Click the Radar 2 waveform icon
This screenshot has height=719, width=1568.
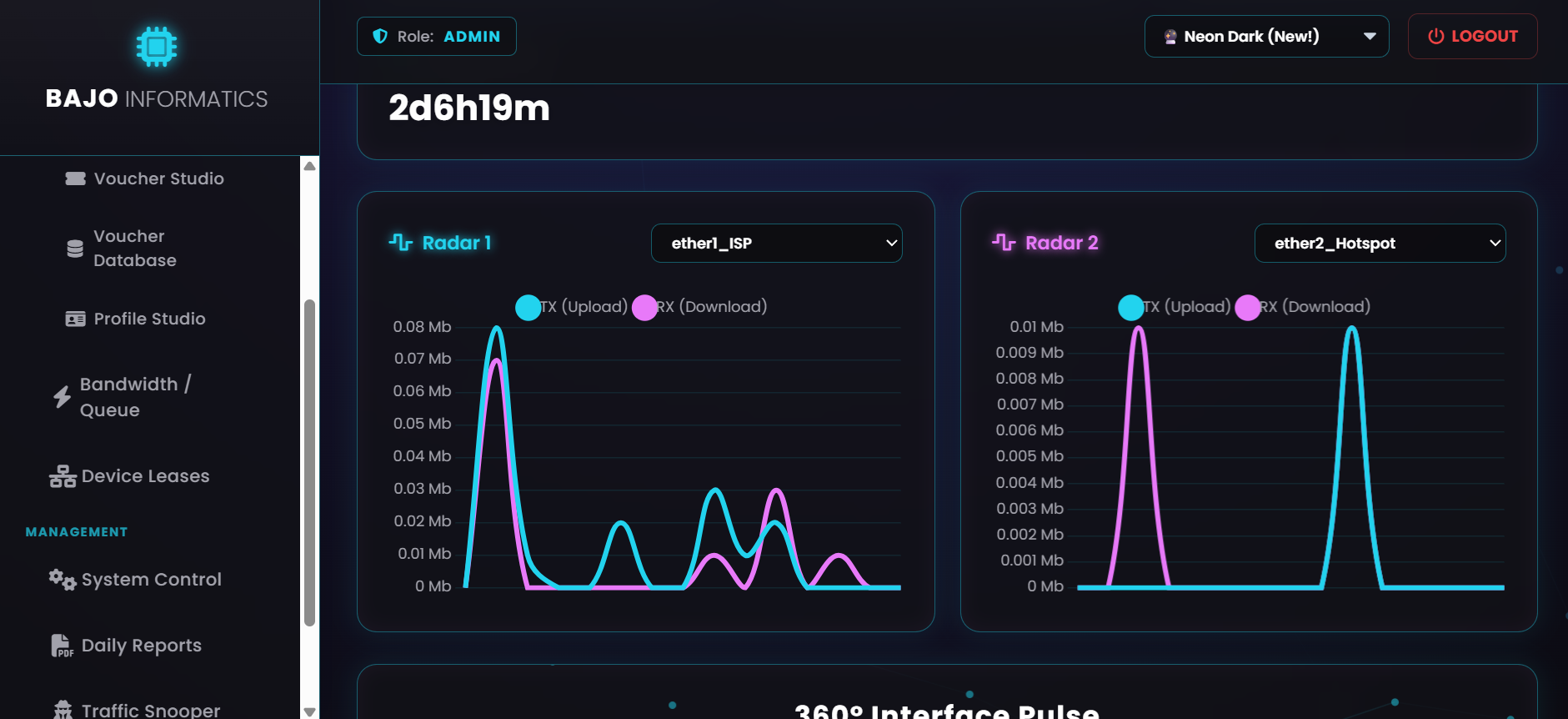(x=1004, y=242)
